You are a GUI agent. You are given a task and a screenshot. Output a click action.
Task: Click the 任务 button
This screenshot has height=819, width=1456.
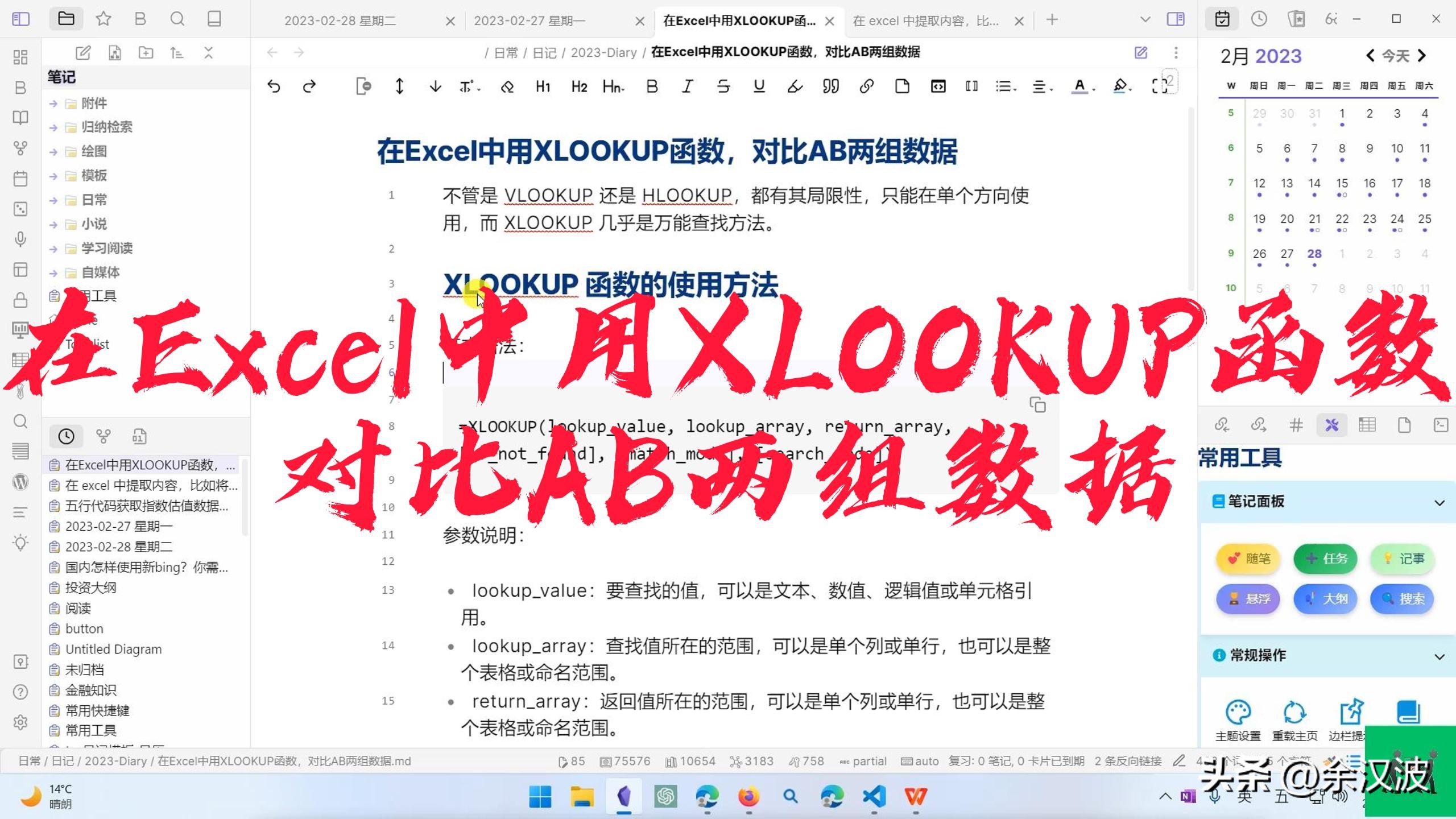[x=1325, y=559]
